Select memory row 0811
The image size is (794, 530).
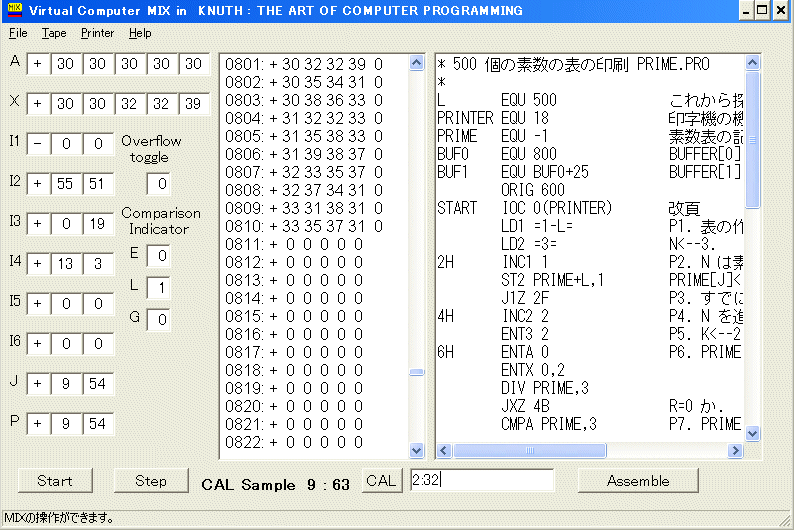click(294, 244)
